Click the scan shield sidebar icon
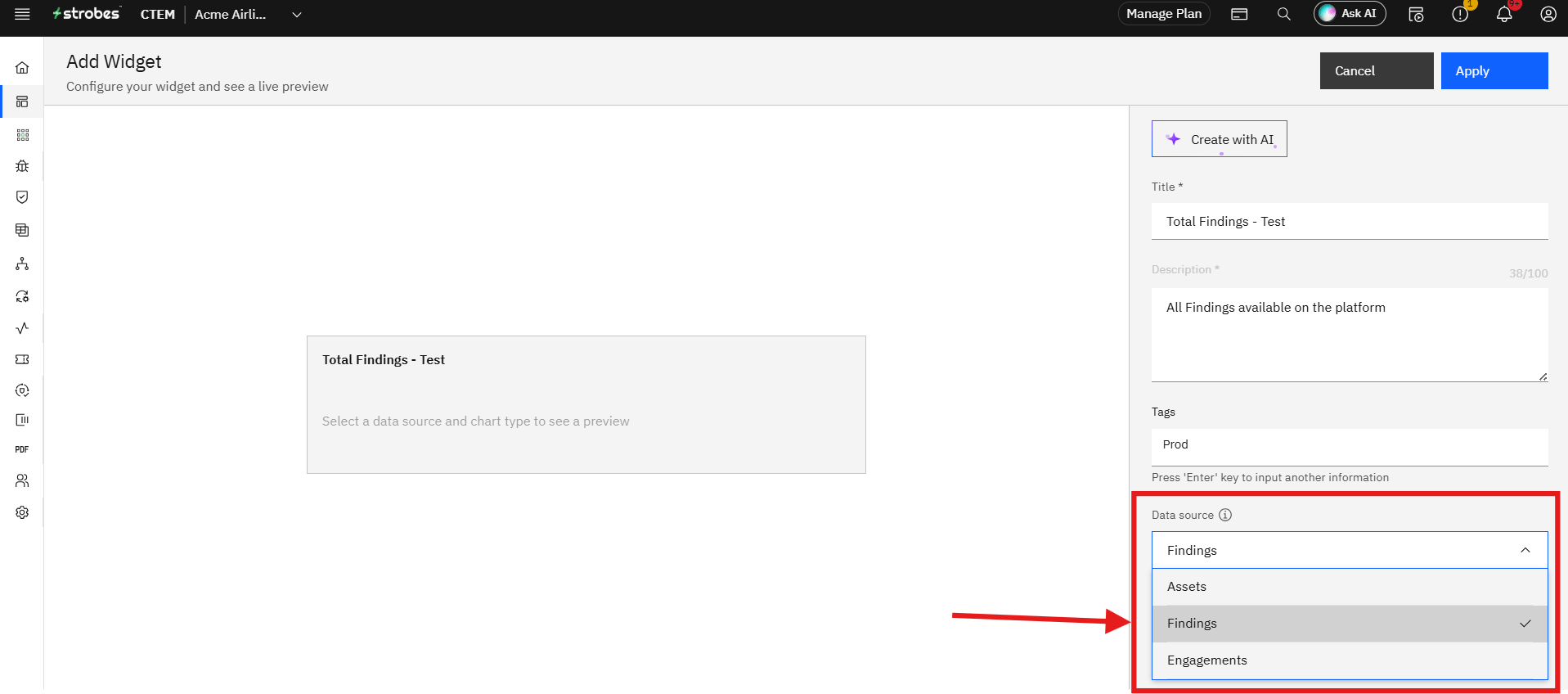 click(x=22, y=390)
